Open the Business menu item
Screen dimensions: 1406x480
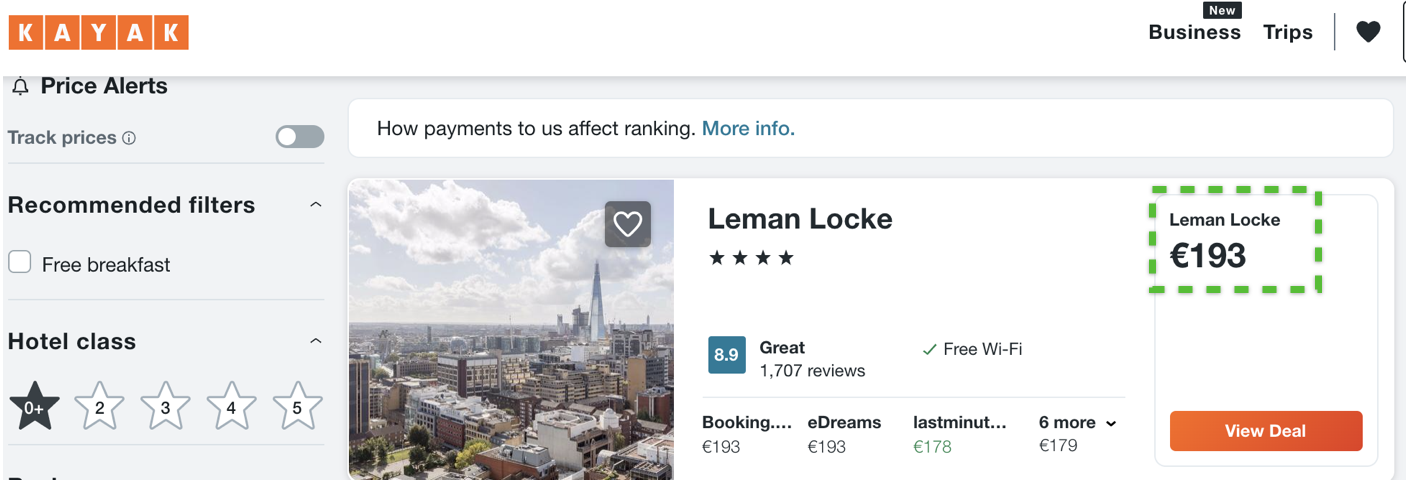tap(1194, 32)
